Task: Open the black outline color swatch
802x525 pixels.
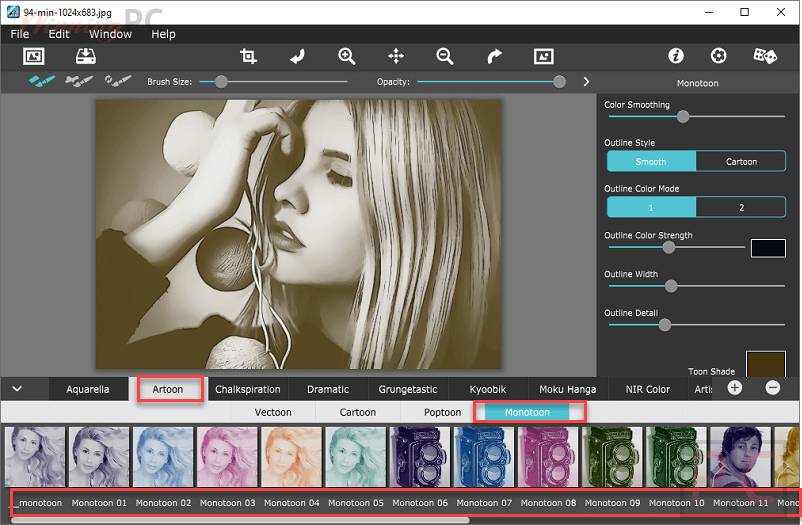Action: click(x=768, y=248)
